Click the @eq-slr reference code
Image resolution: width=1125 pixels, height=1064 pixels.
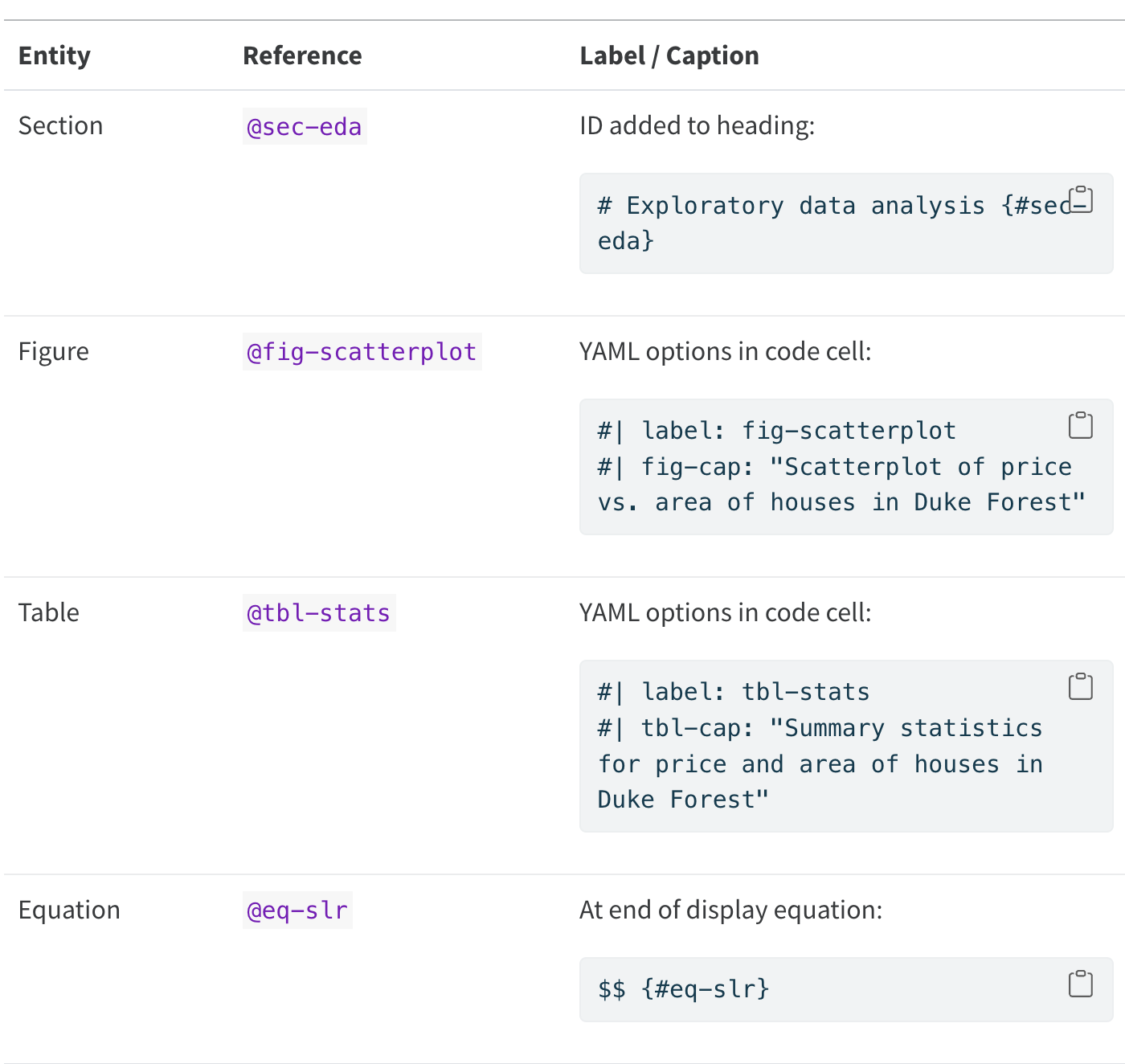(x=297, y=911)
